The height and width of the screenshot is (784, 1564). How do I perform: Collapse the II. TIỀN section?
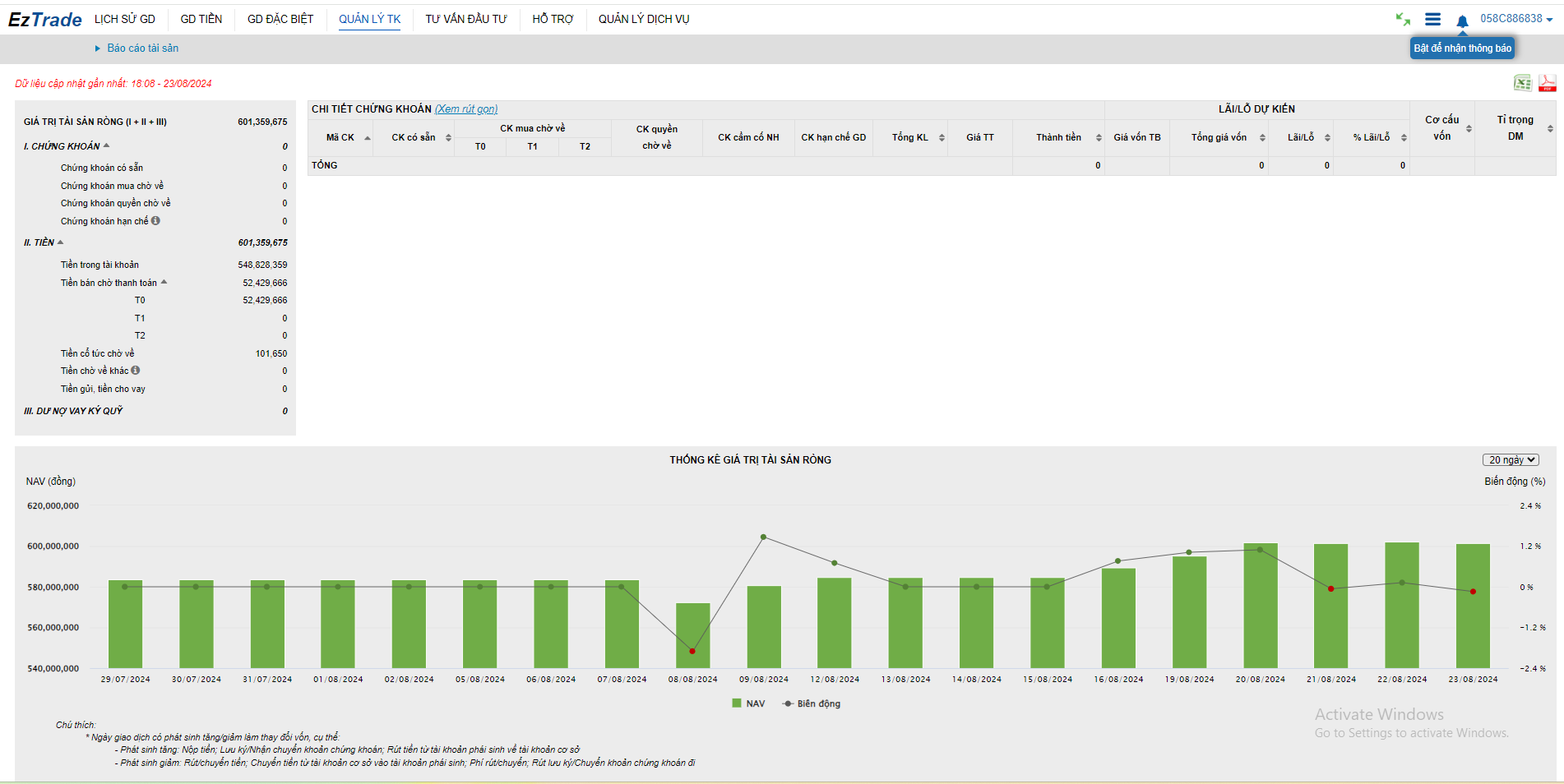61,242
